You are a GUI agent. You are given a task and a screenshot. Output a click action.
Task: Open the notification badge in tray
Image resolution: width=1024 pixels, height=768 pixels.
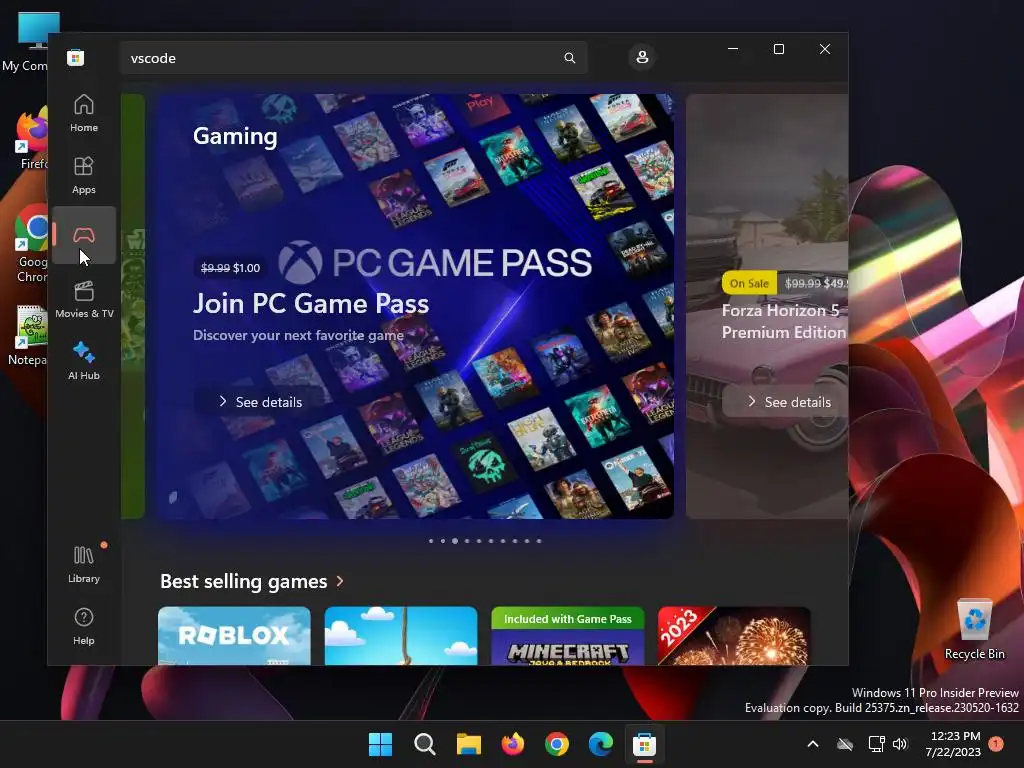(996, 744)
